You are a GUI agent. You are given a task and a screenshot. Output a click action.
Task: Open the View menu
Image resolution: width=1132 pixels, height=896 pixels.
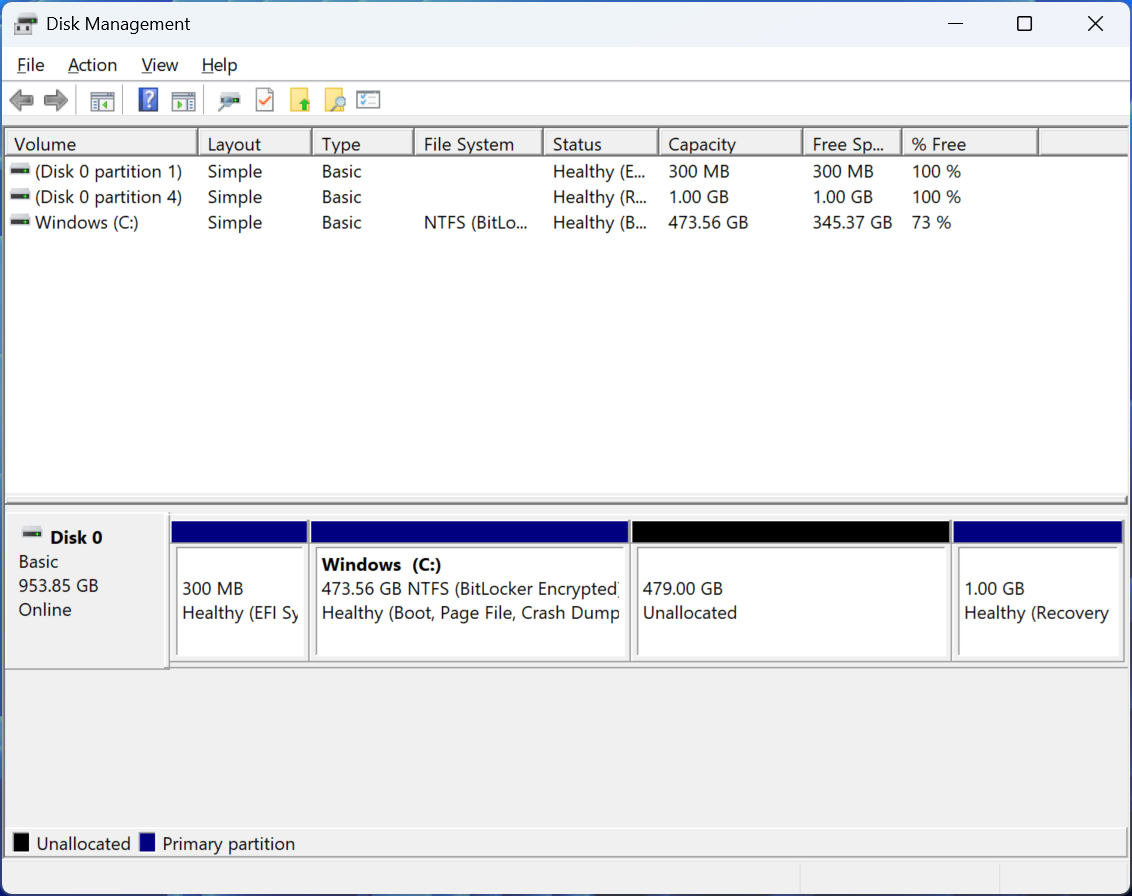tap(160, 65)
